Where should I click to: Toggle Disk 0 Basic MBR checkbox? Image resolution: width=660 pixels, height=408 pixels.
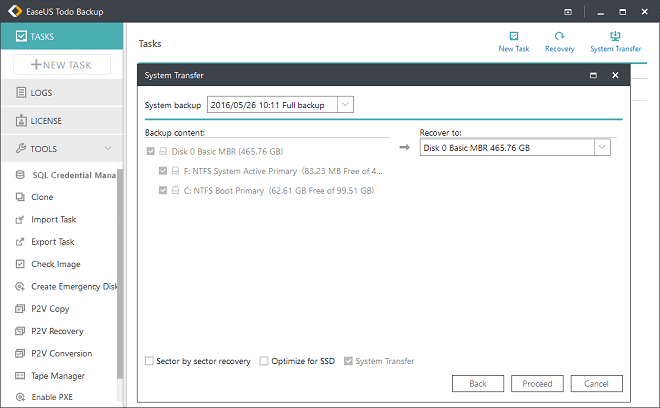[151, 151]
